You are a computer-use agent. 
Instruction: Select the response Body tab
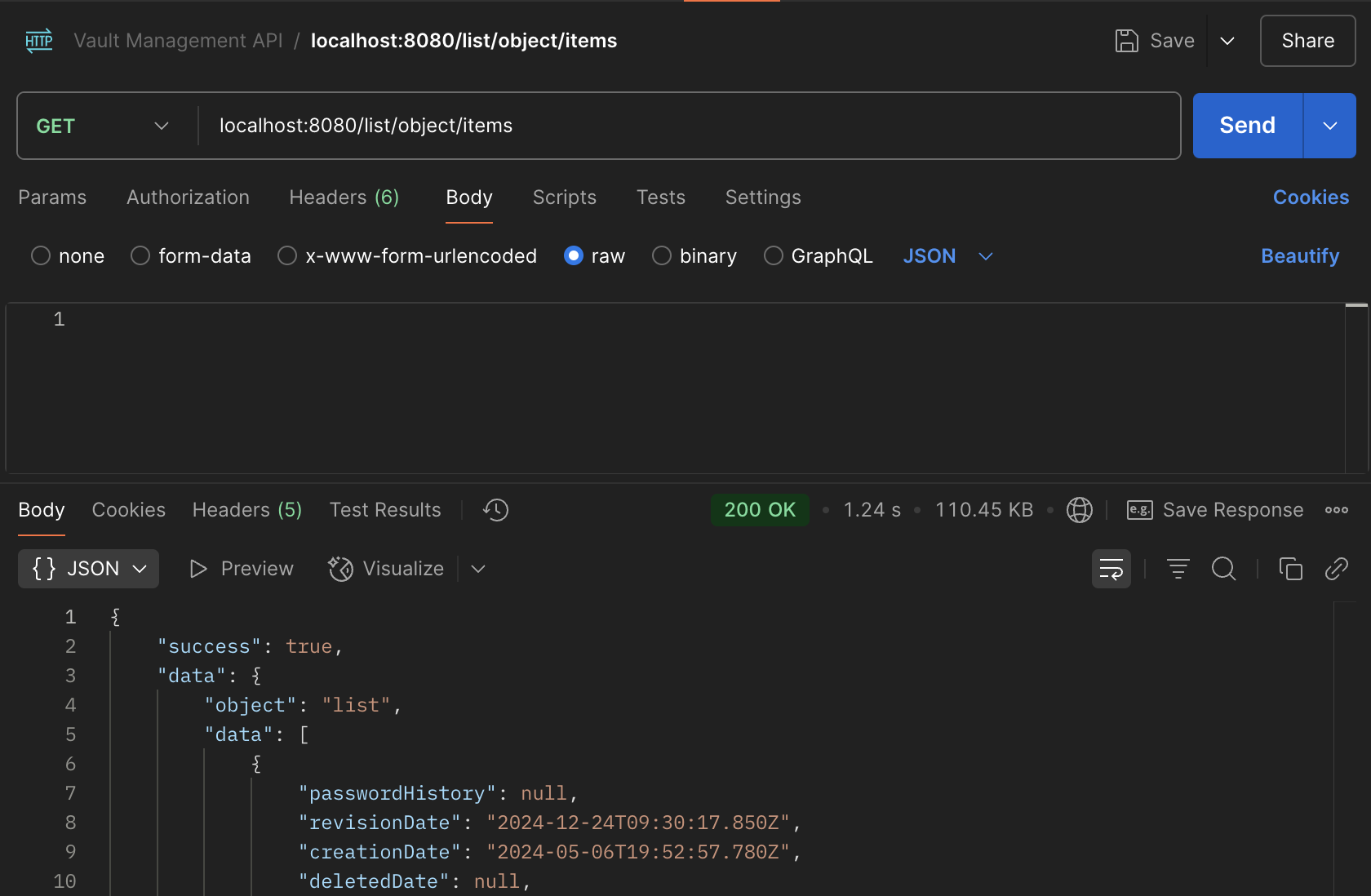click(x=42, y=510)
